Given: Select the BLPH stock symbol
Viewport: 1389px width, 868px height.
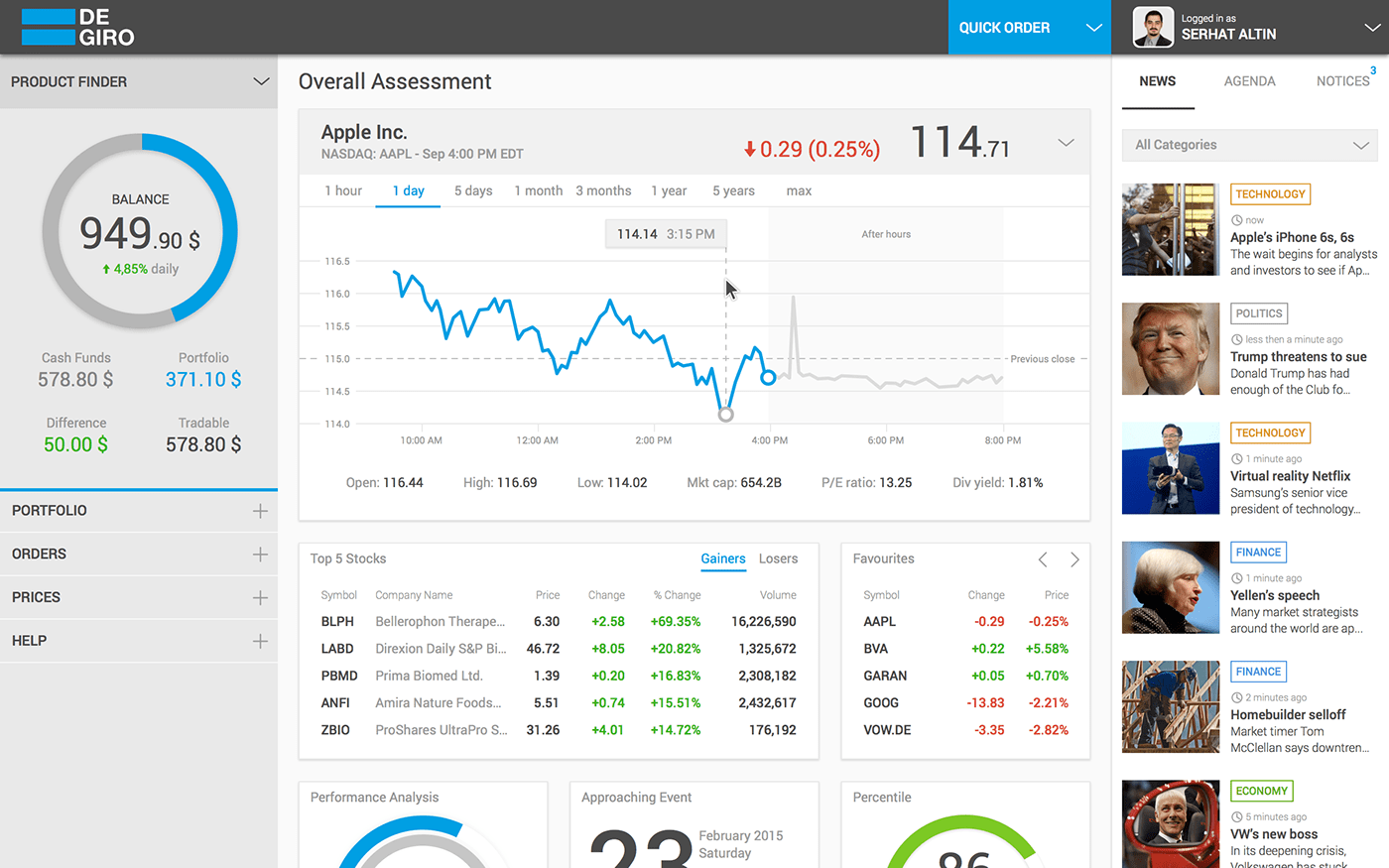Looking at the screenshot, I should click(337, 621).
